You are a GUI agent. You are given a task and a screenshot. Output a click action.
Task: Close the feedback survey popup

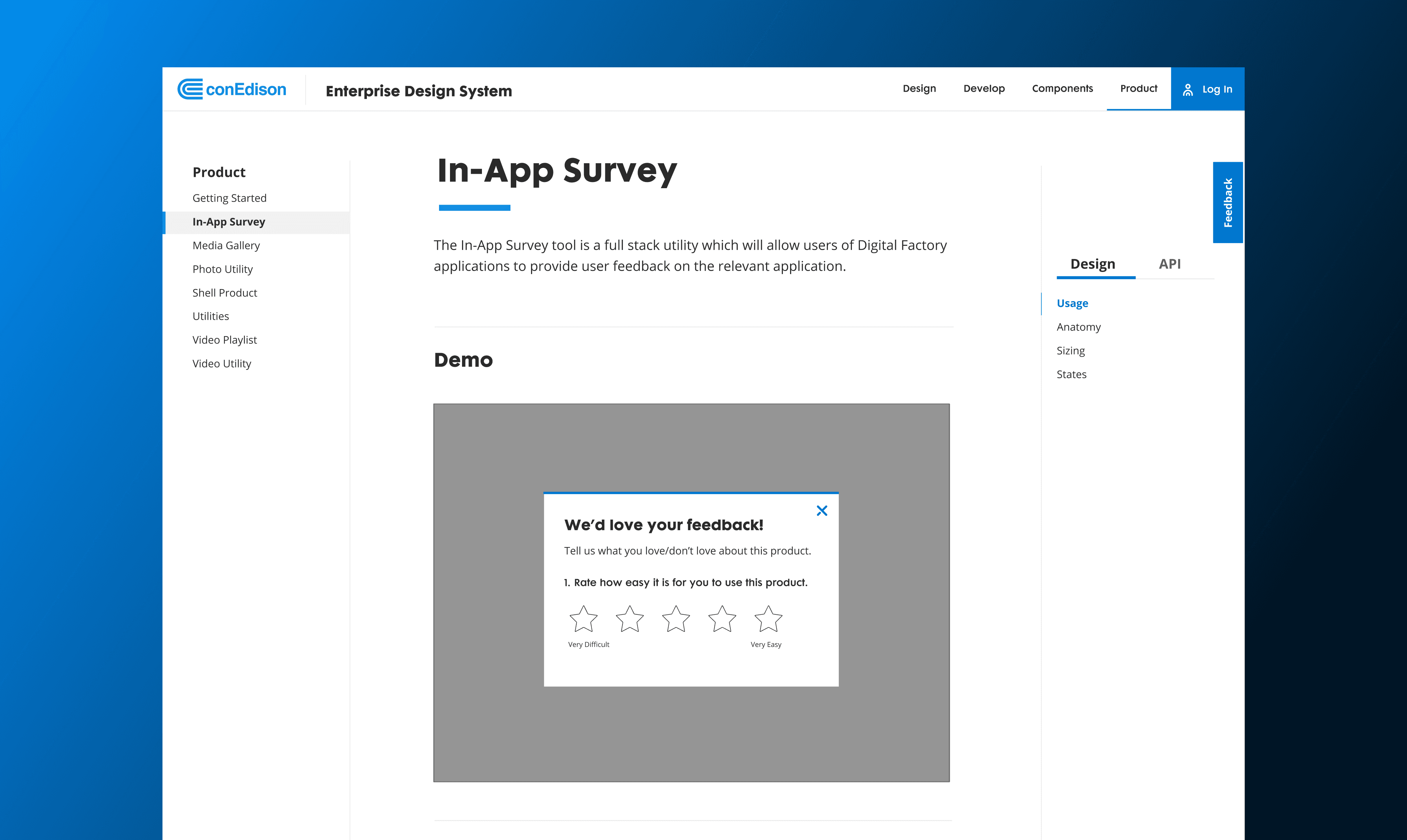822,511
